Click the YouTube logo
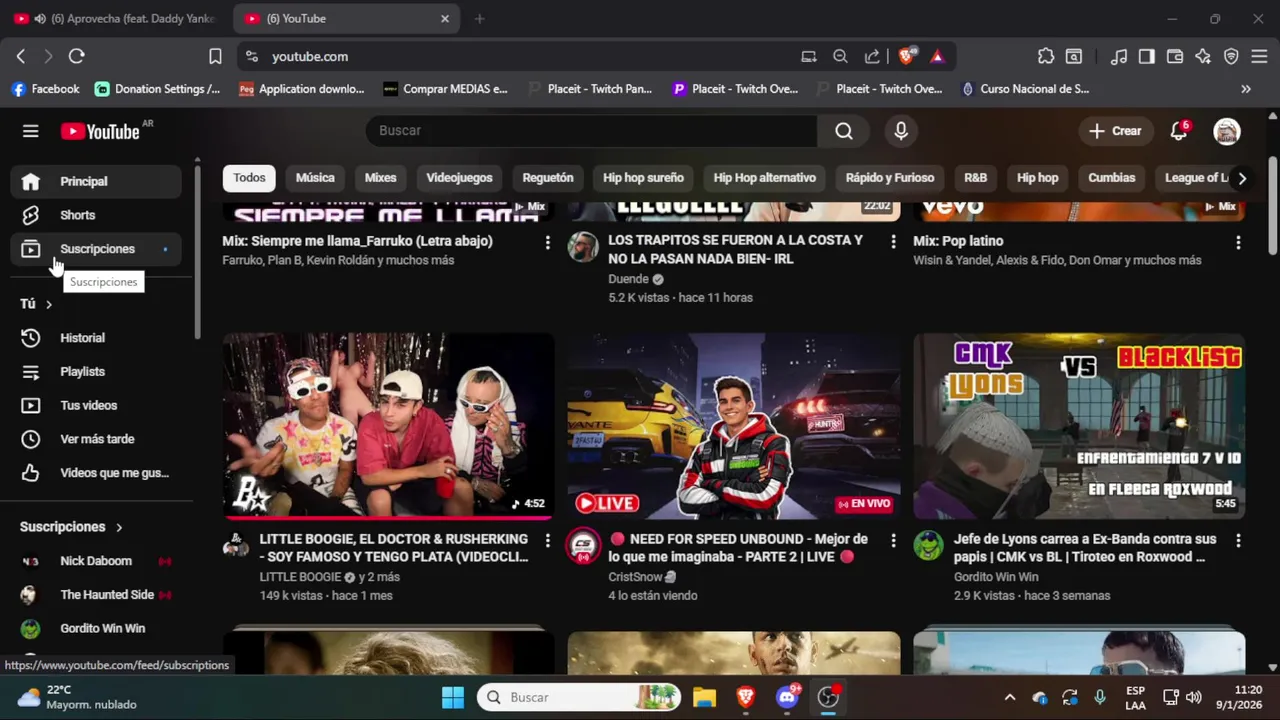Viewport: 1280px width, 720px height. [x=100, y=131]
